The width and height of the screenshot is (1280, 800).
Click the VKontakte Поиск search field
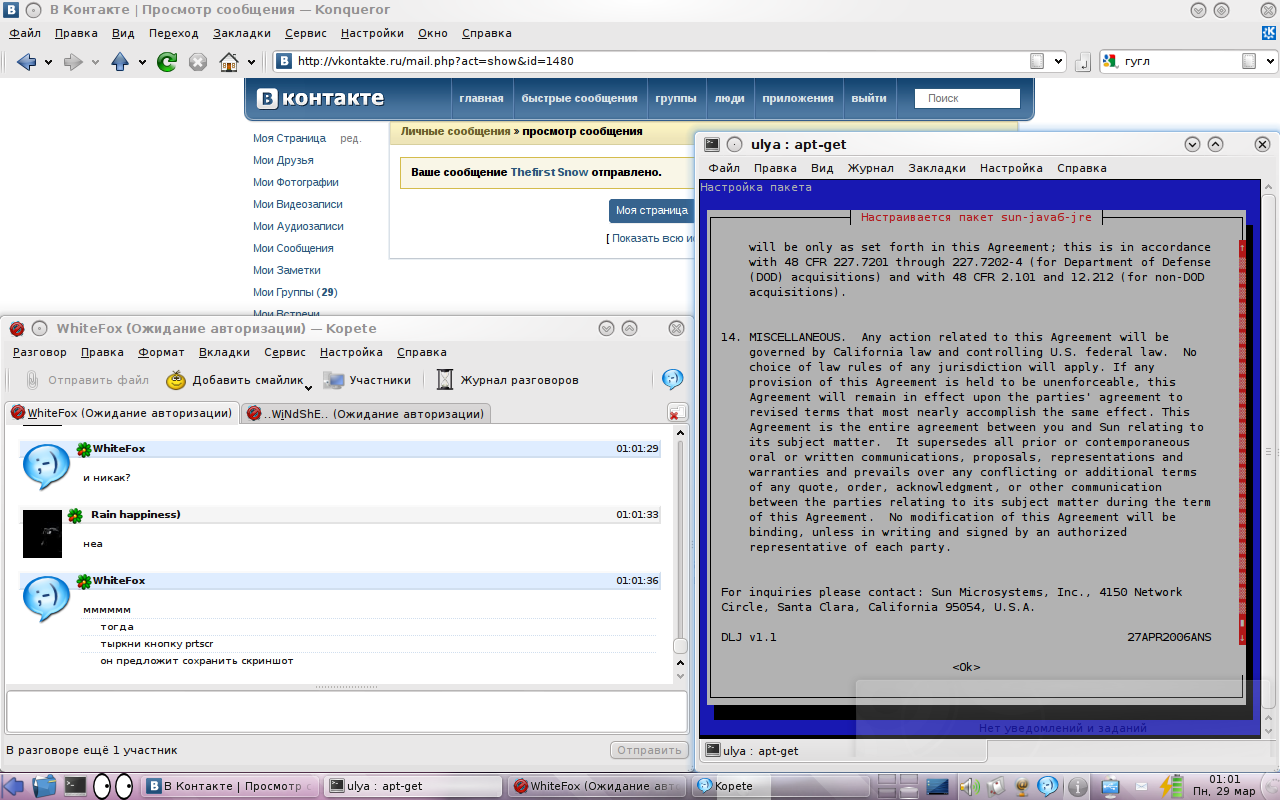[x=967, y=98]
